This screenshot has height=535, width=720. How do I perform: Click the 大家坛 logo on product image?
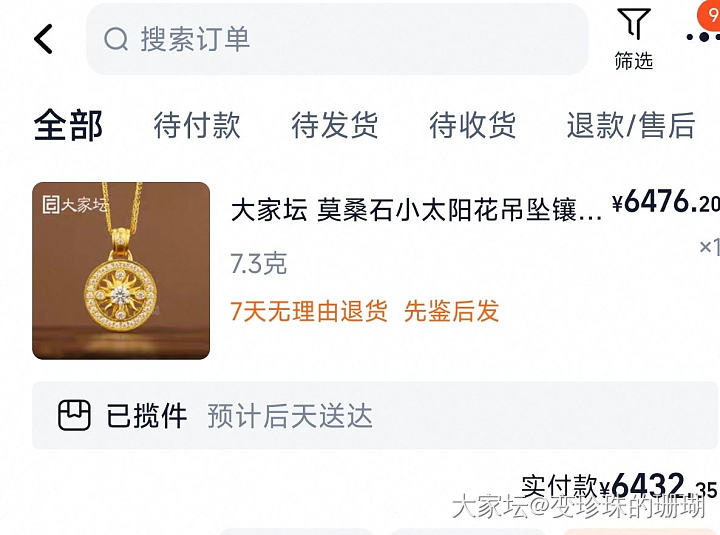[76, 204]
